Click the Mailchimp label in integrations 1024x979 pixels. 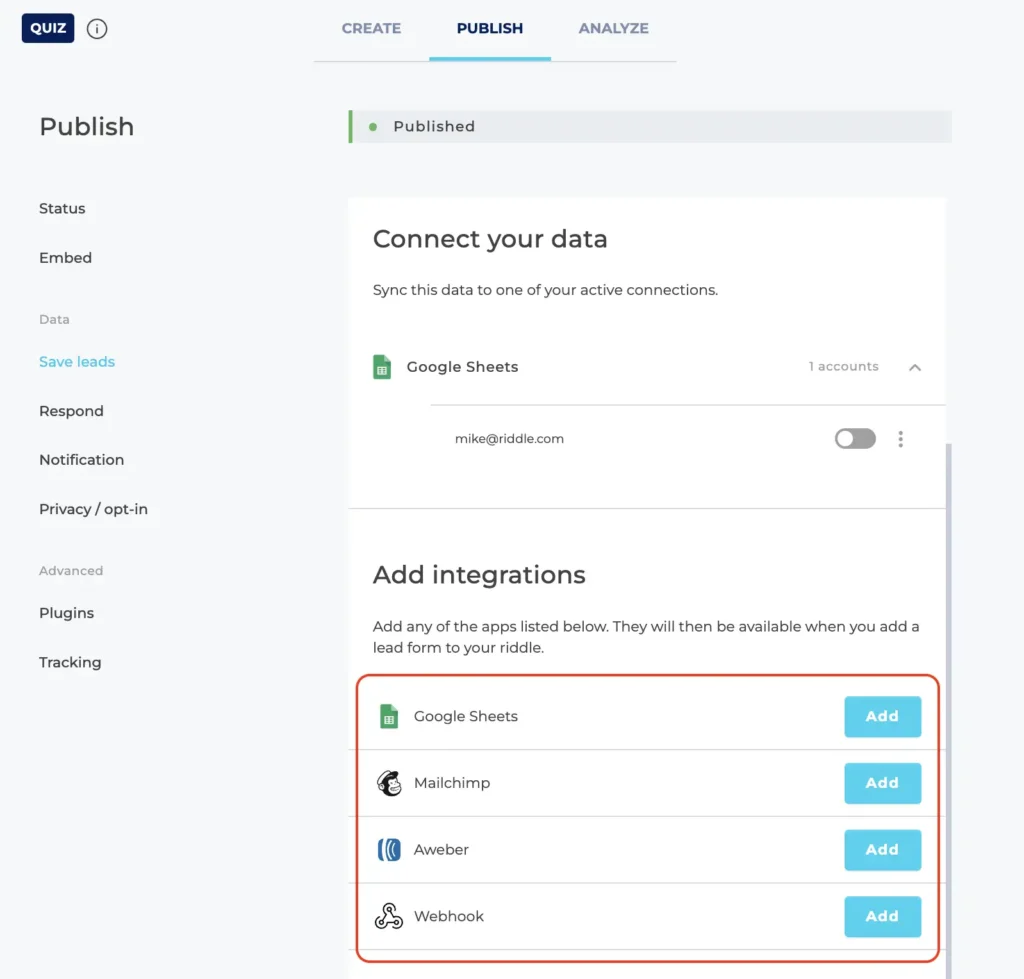pos(452,782)
